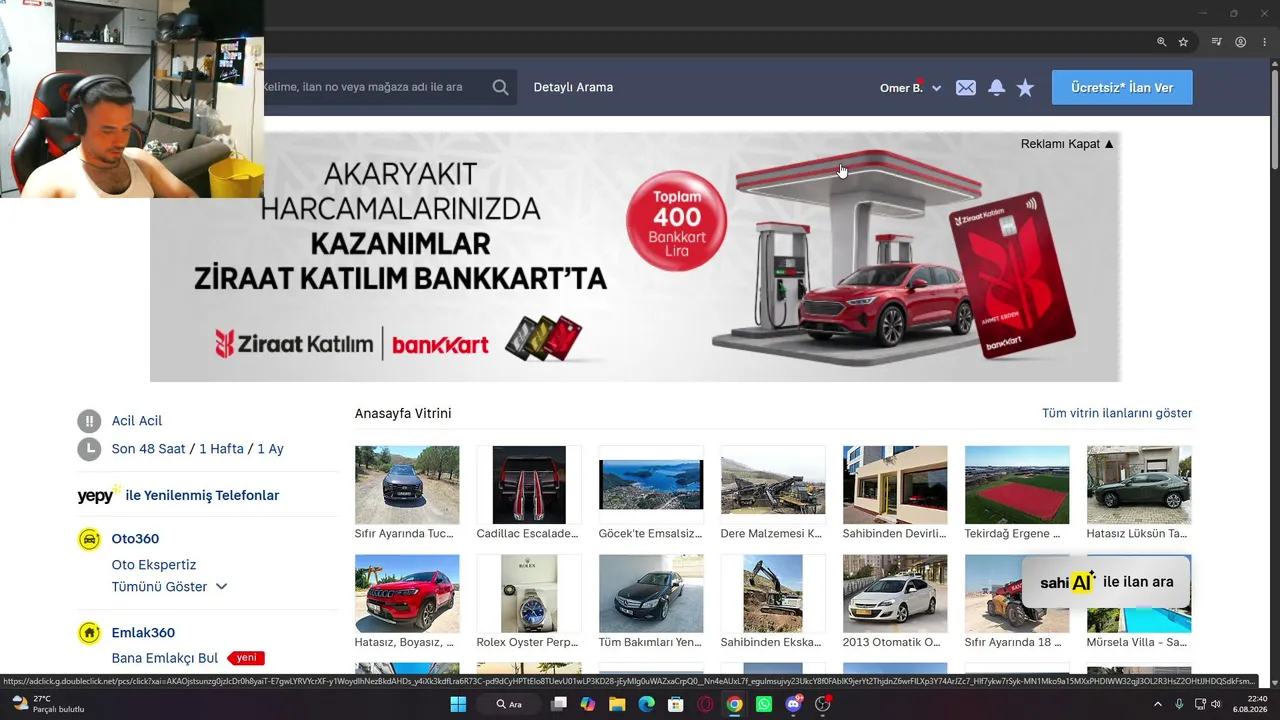
Task: Open Tüm vitrin ilanlarını göster link
Action: (x=1117, y=413)
